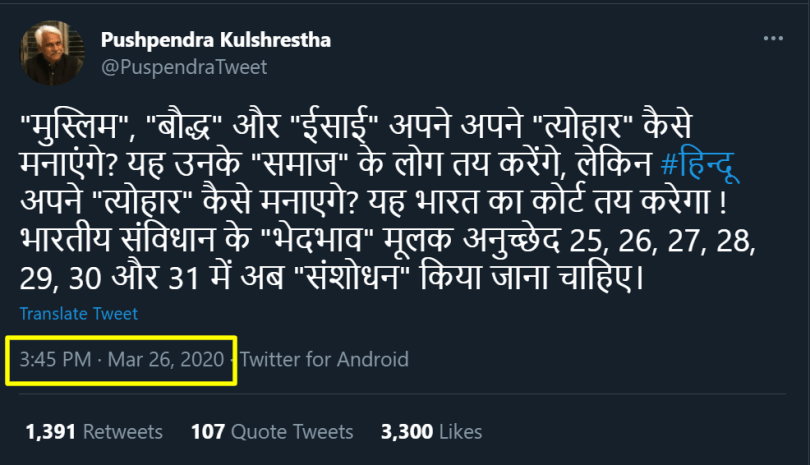View the 3,300 Likes list
Screen dimensions: 810x465
tap(431, 432)
